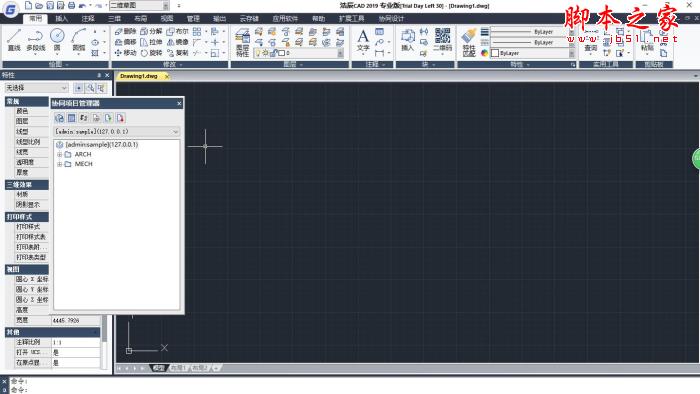Click the Explode (分解) tool
The height and width of the screenshot is (394, 700).
(x=151, y=31)
